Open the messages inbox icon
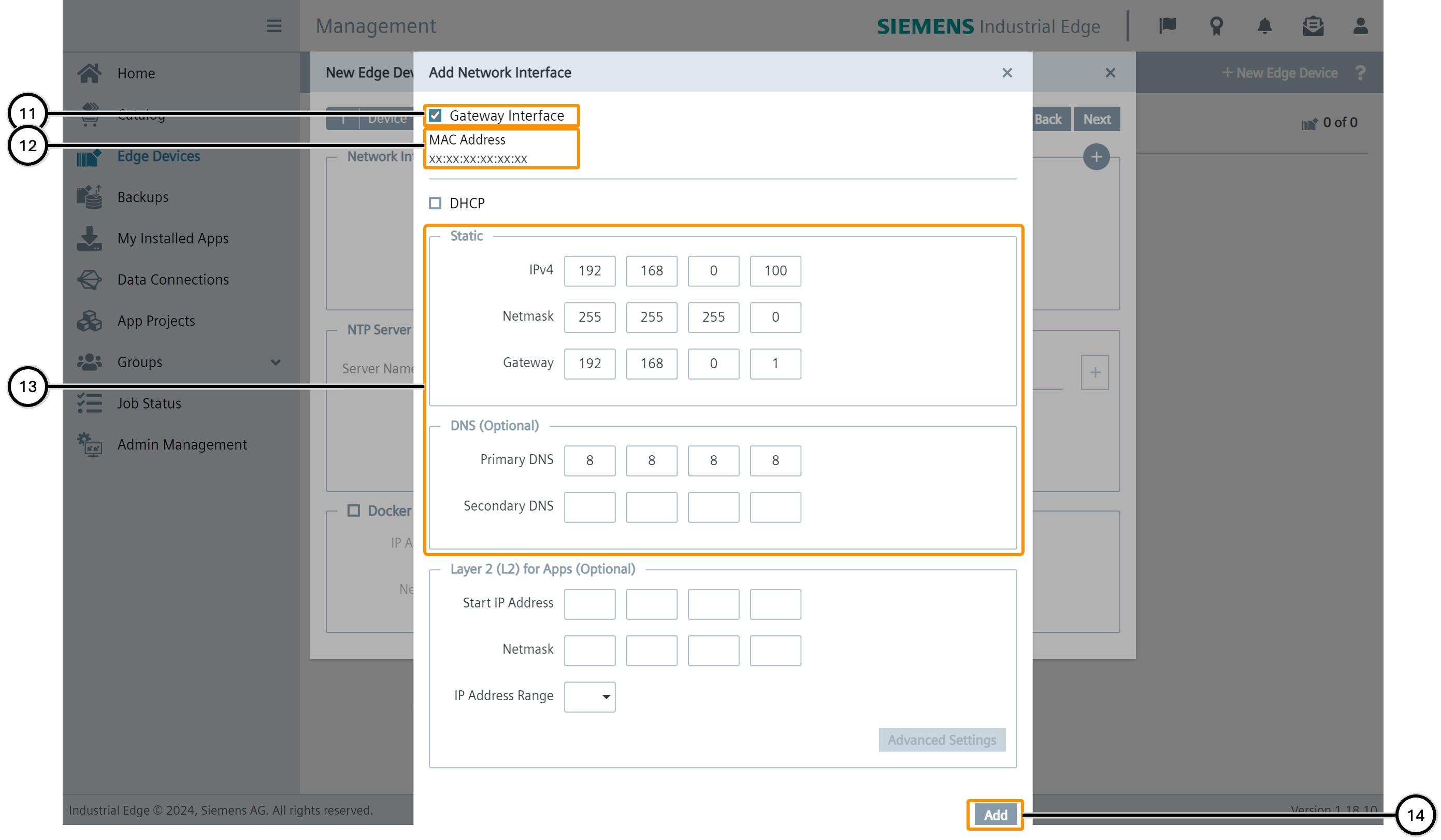The width and height of the screenshot is (1441, 840). pos(1313,26)
